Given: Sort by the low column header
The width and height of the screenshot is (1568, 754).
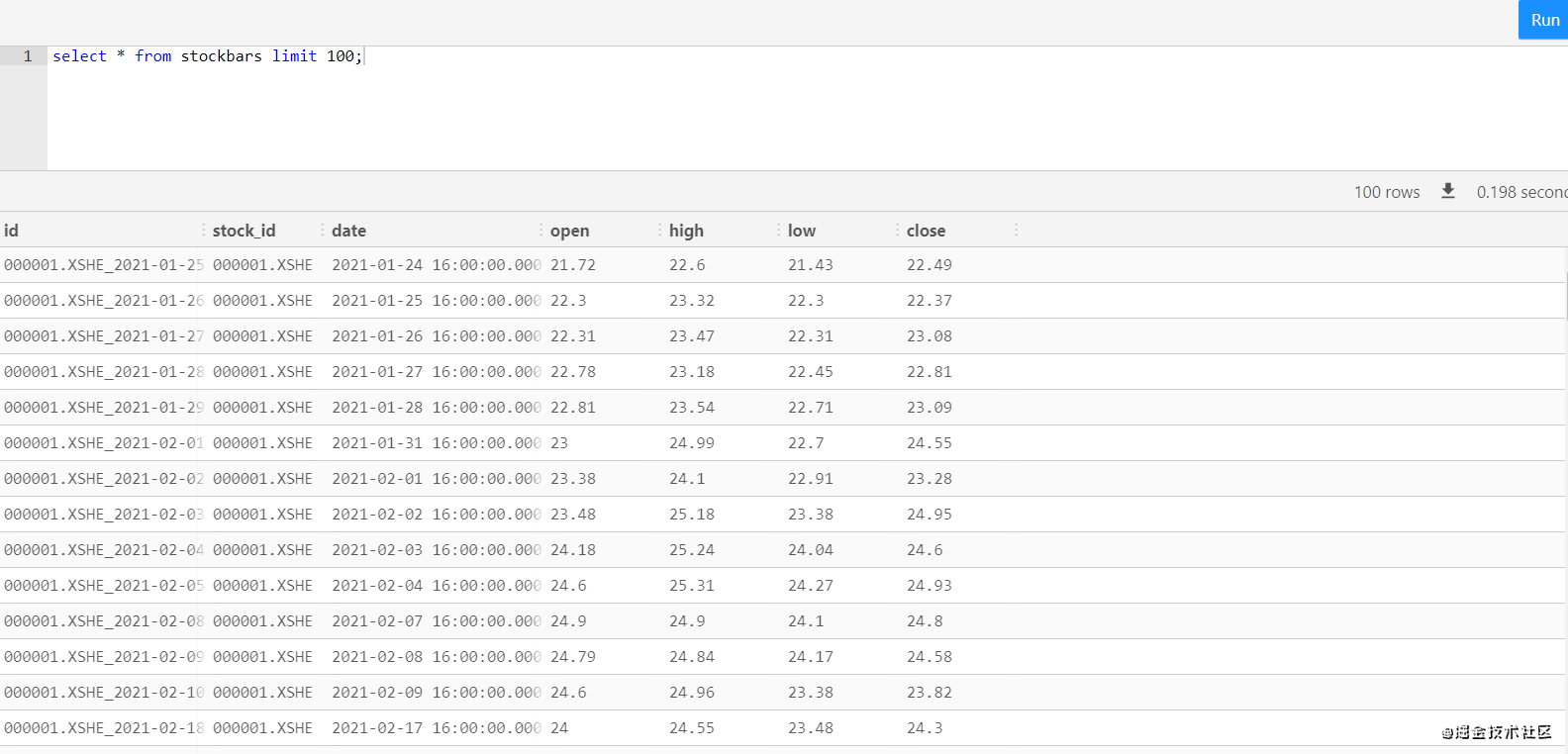Looking at the screenshot, I should coord(802,231).
